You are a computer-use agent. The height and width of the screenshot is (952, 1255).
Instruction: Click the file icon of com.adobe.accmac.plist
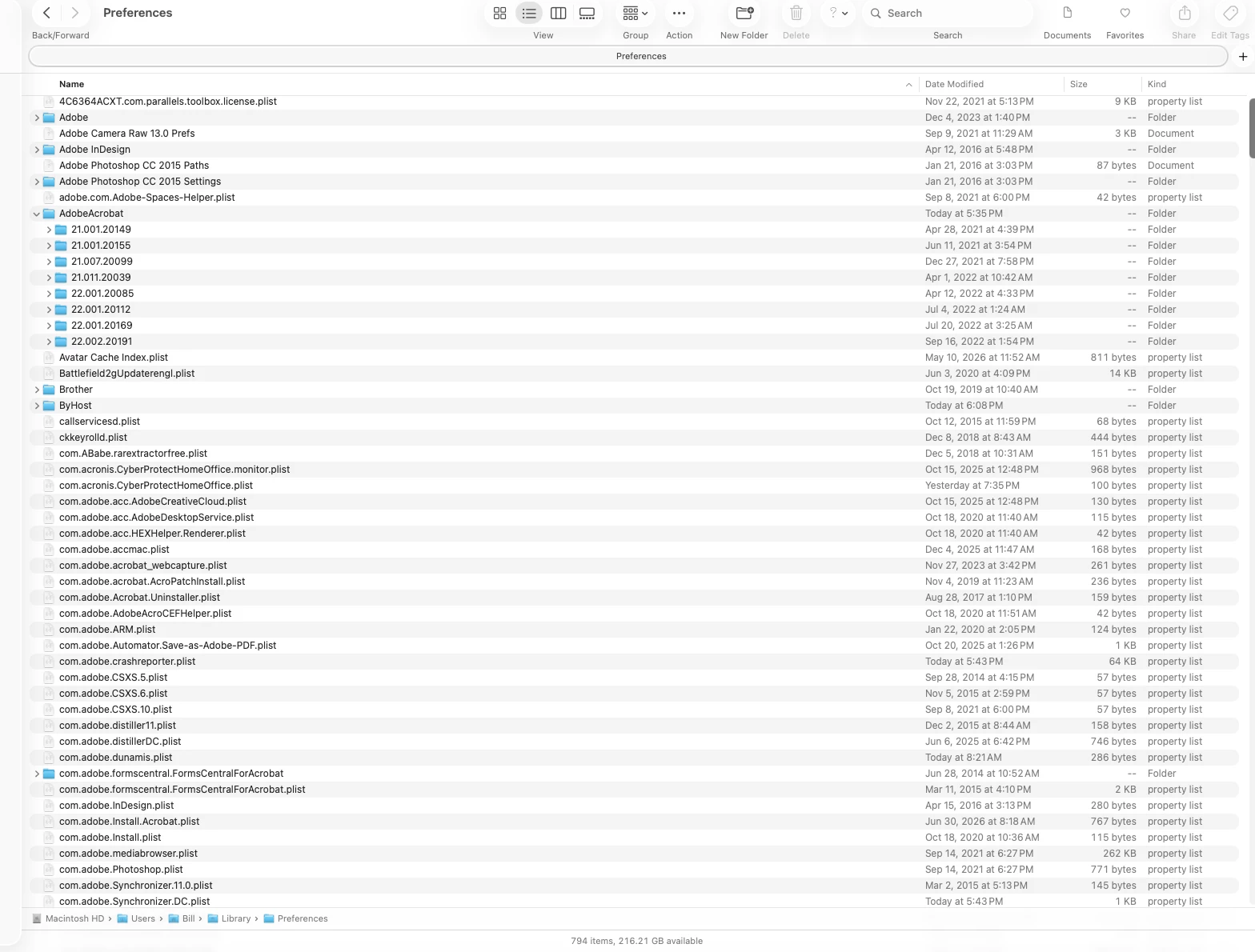(49, 550)
